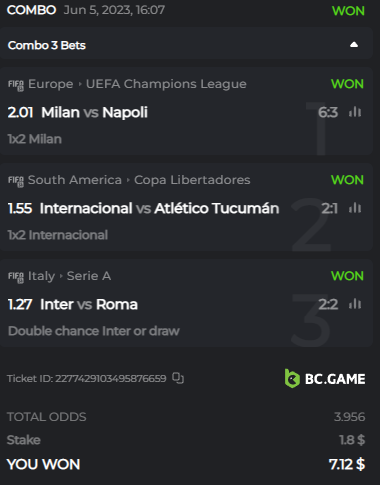Open the Copa Libertadores league link
The image size is (380, 485).
tap(192, 180)
